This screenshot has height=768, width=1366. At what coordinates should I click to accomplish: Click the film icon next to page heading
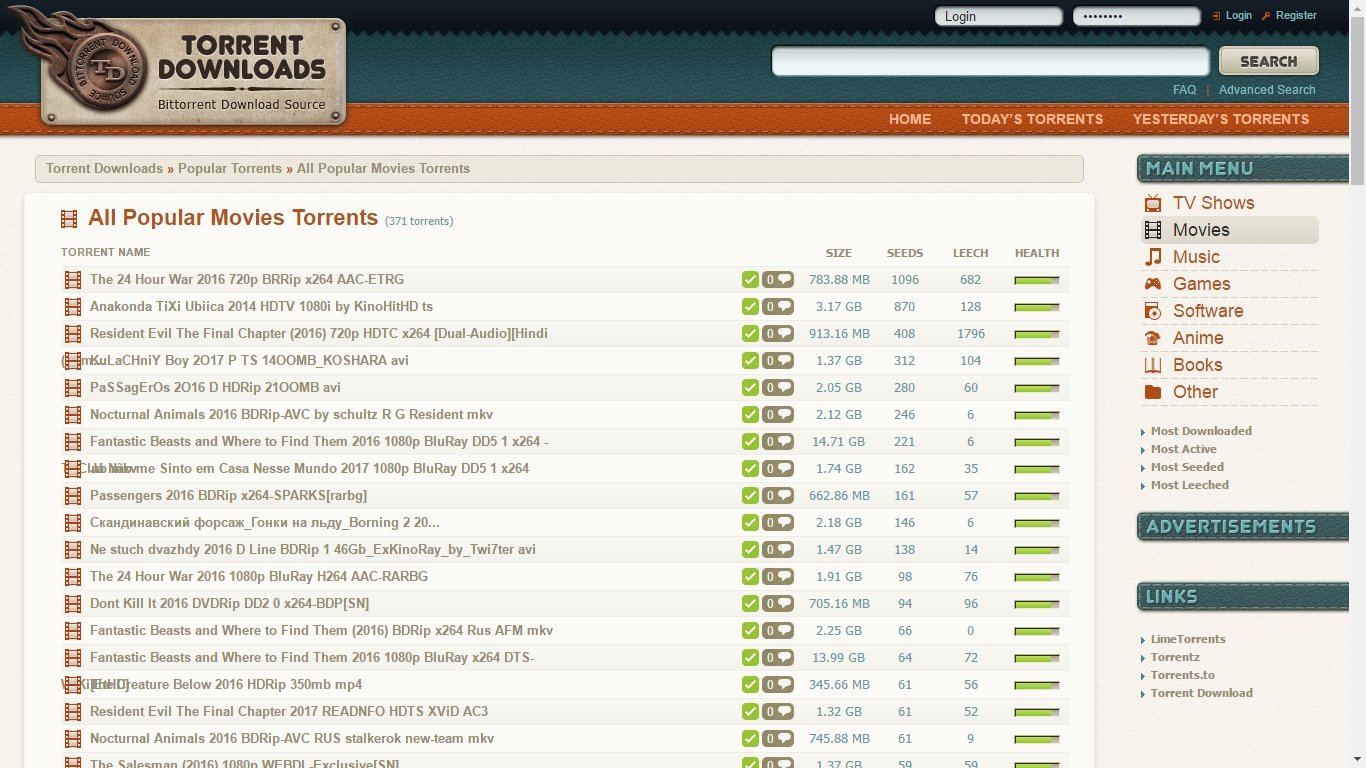[x=69, y=219]
